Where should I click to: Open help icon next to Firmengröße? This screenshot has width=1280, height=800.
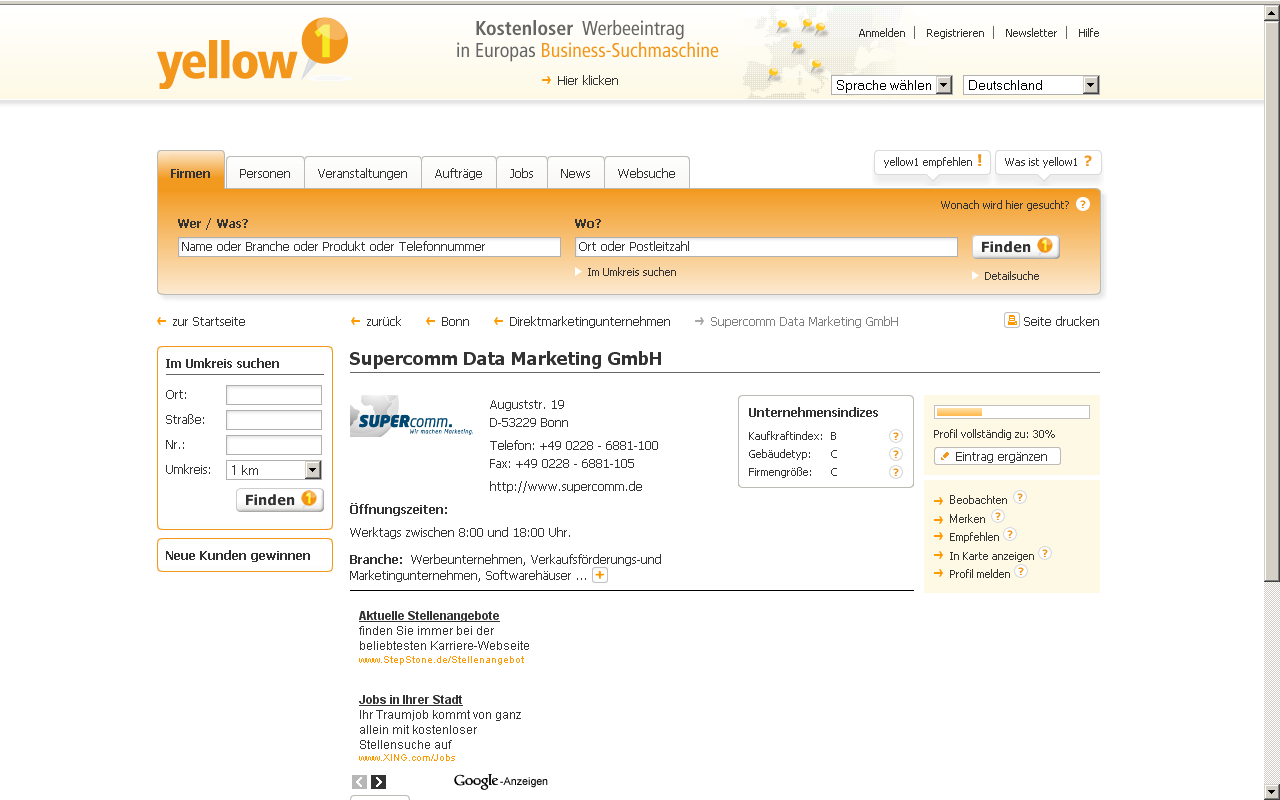(896, 472)
